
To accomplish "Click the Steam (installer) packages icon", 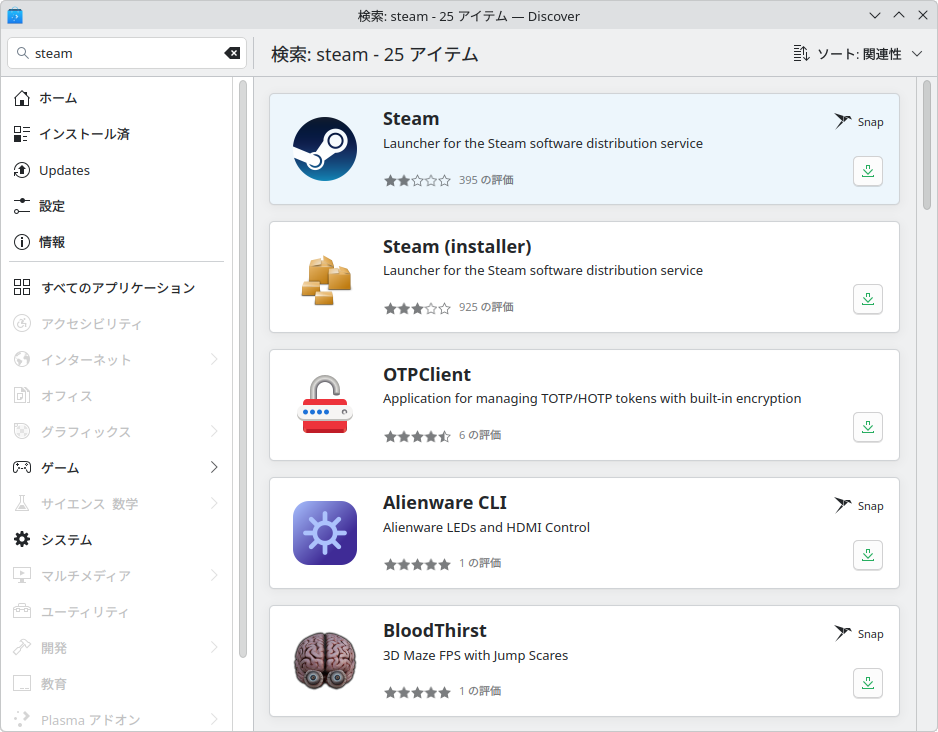I will tap(325, 280).
